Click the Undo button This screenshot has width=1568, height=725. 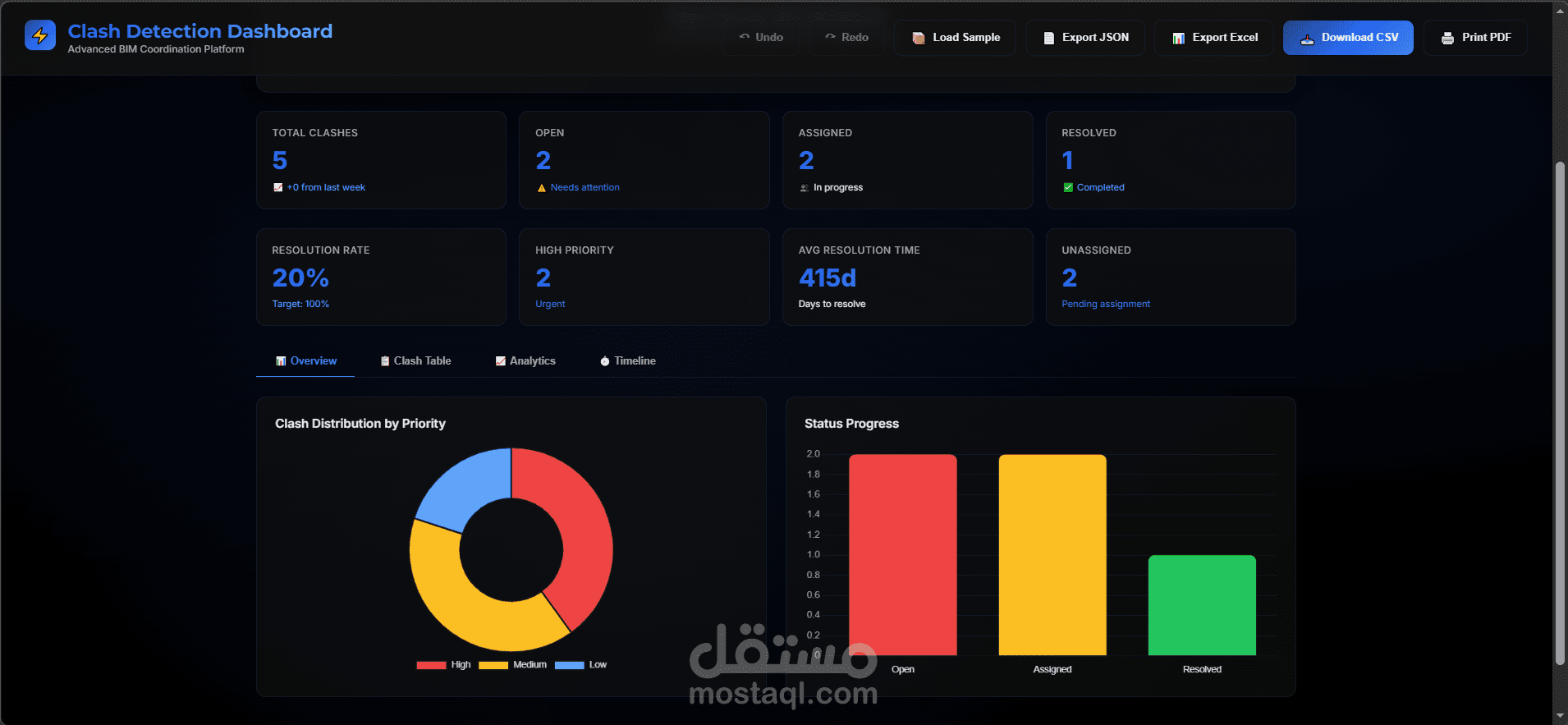(x=761, y=38)
